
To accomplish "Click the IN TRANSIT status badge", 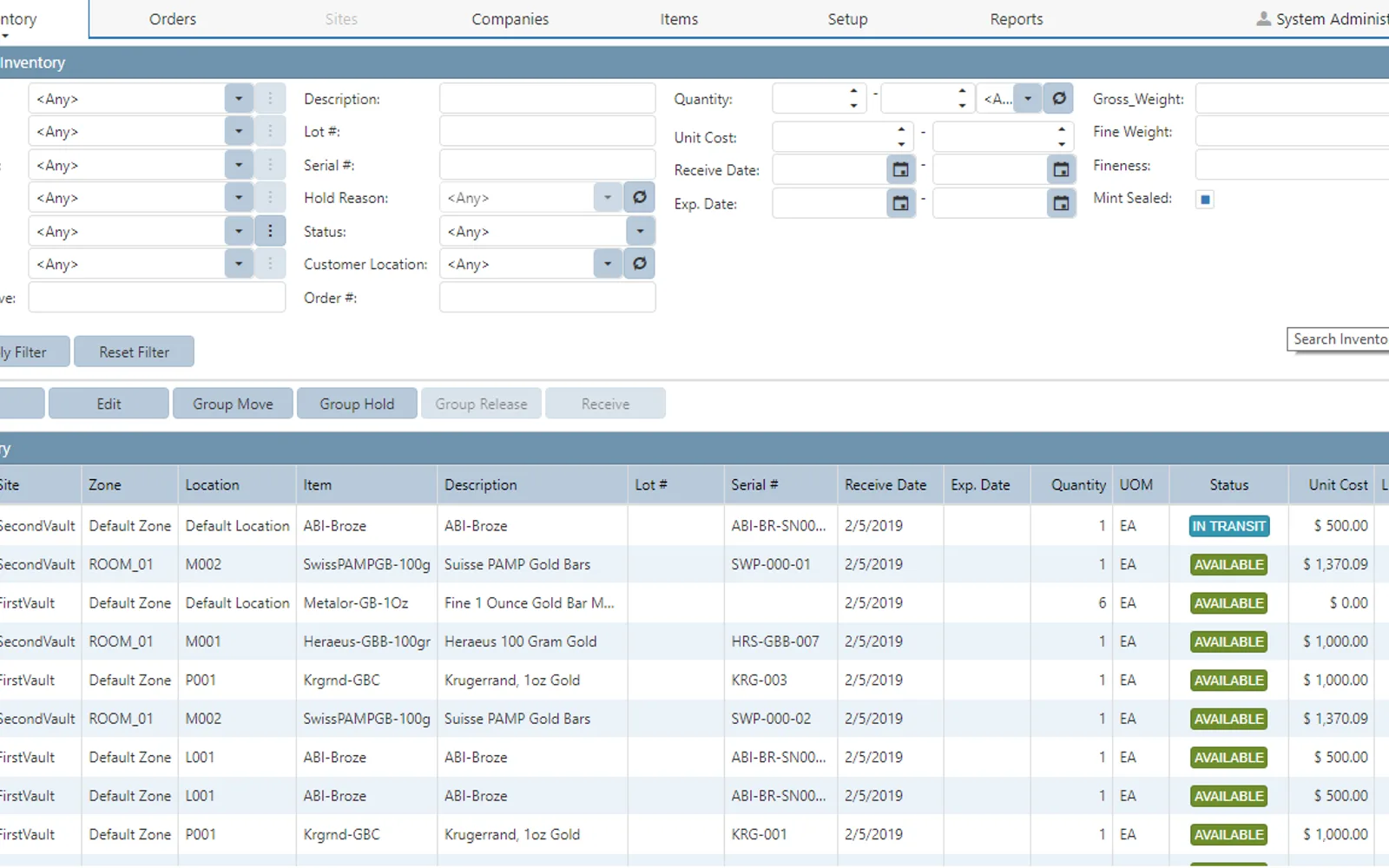I will 1229,526.
